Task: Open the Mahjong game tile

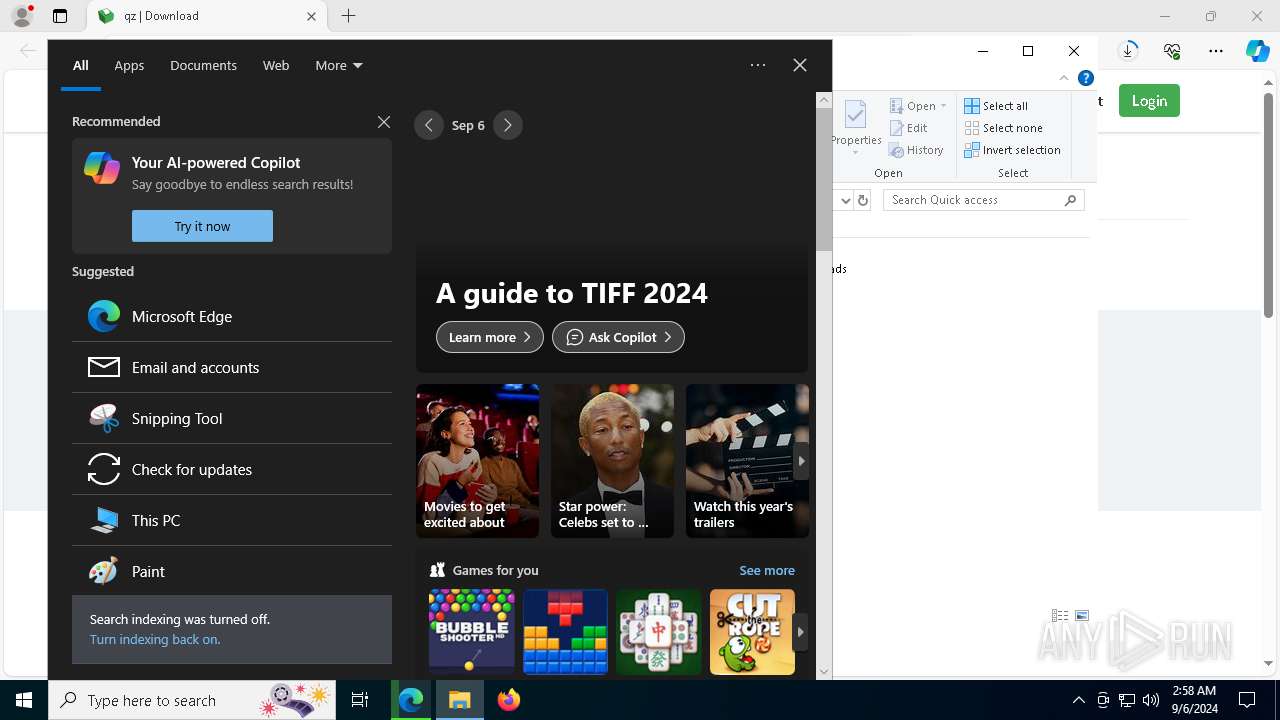Action: pyautogui.click(x=659, y=632)
